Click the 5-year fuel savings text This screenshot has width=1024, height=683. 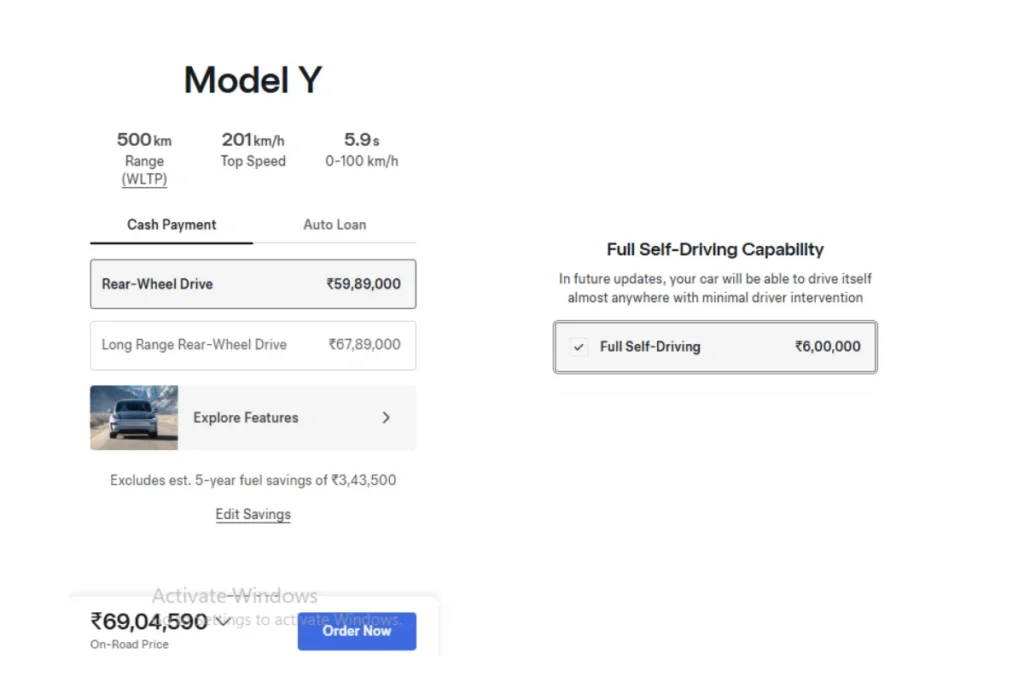click(253, 480)
